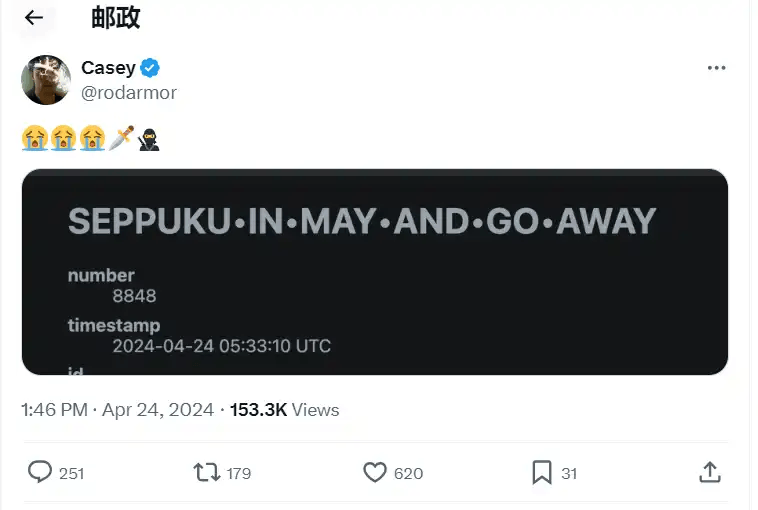Click the @rodarmor handle
Image resolution: width=758 pixels, height=510 pixels.
coord(128,92)
